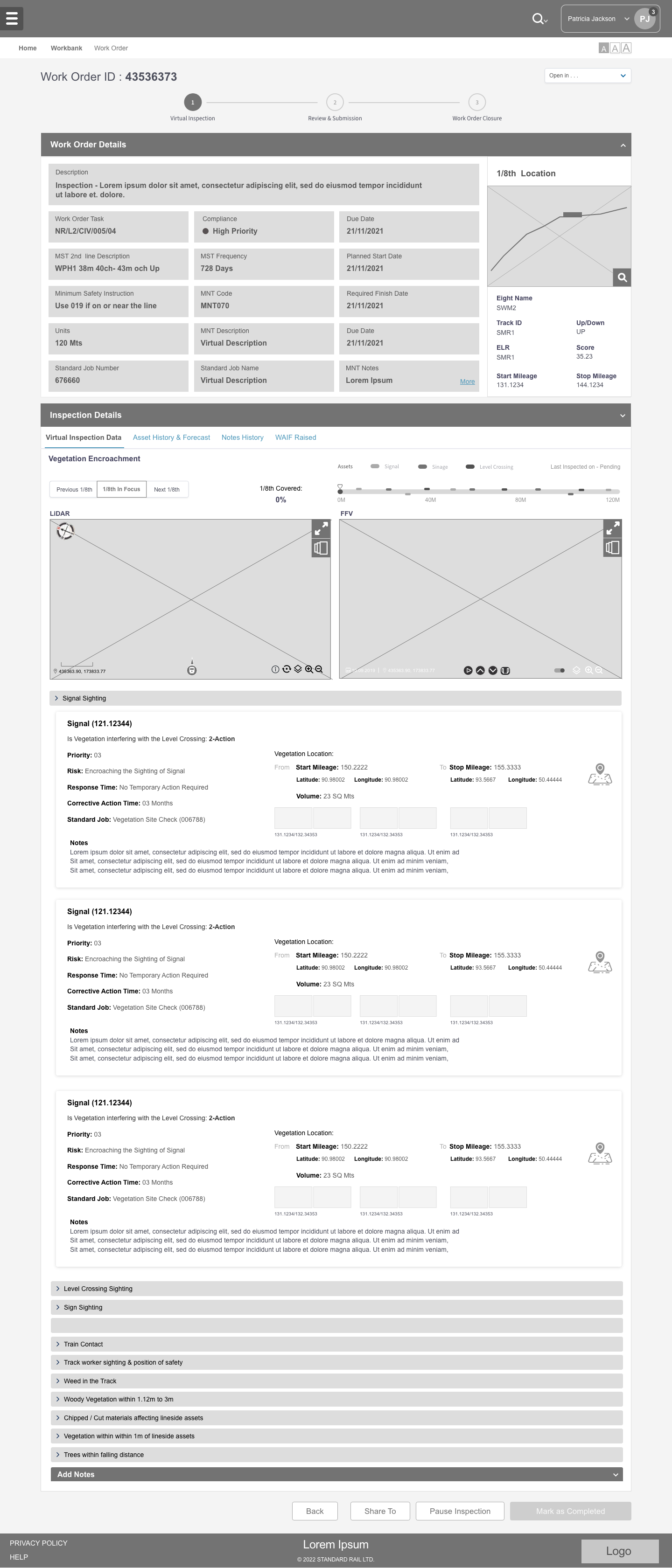Go to the Workbank breadcrumb
The height and width of the screenshot is (1568, 672).
click(x=66, y=48)
